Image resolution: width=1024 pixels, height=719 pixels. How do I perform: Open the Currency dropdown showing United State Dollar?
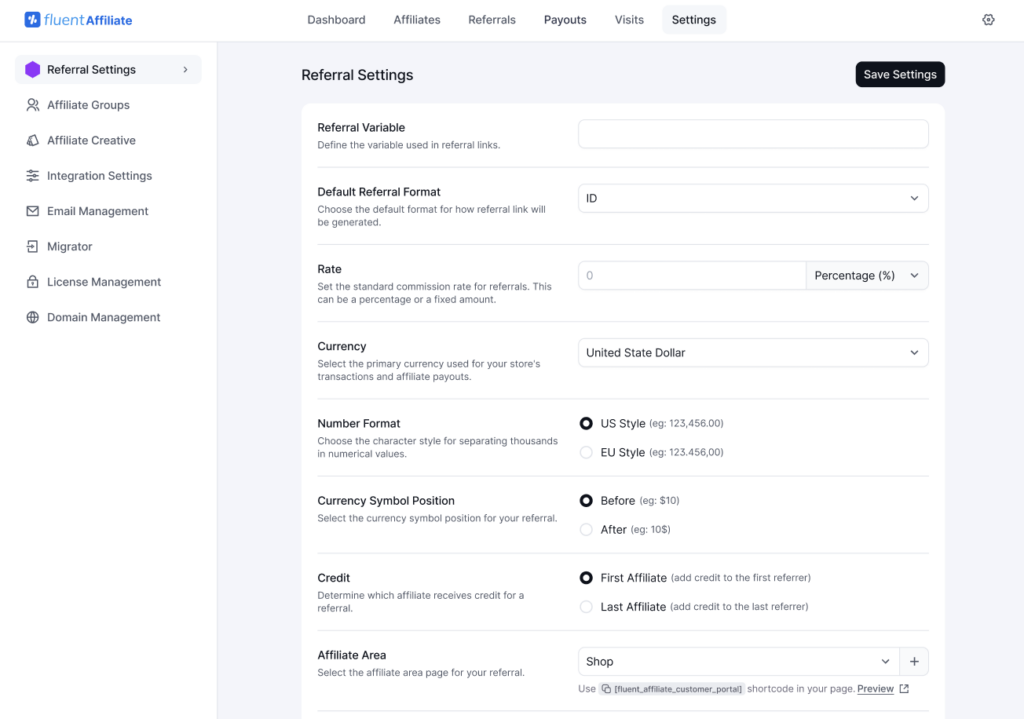(x=752, y=353)
